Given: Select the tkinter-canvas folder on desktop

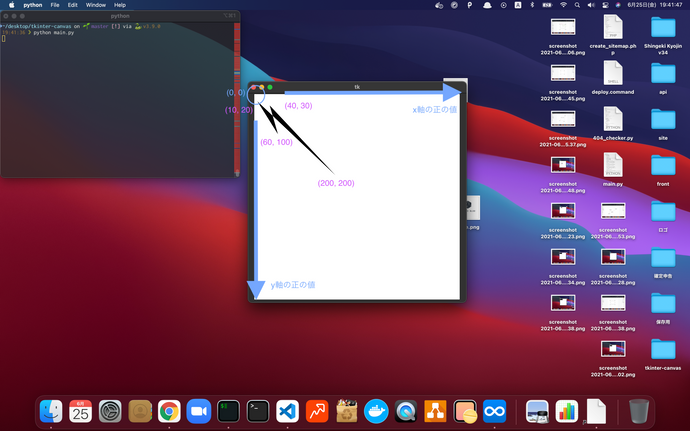Looking at the screenshot, I should point(663,354).
